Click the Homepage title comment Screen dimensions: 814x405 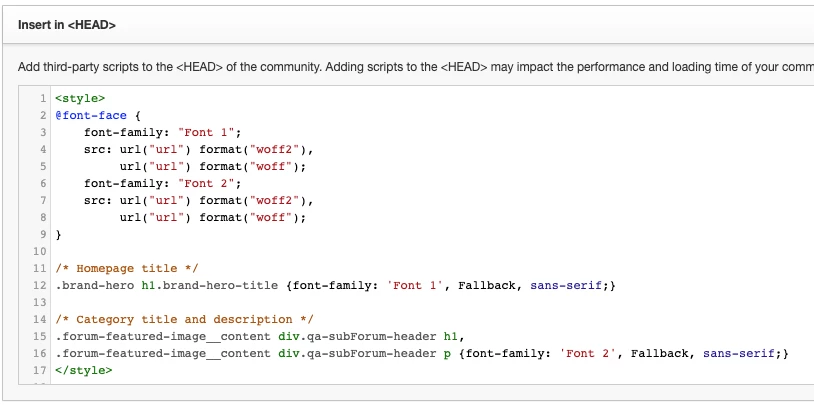point(127,268)
